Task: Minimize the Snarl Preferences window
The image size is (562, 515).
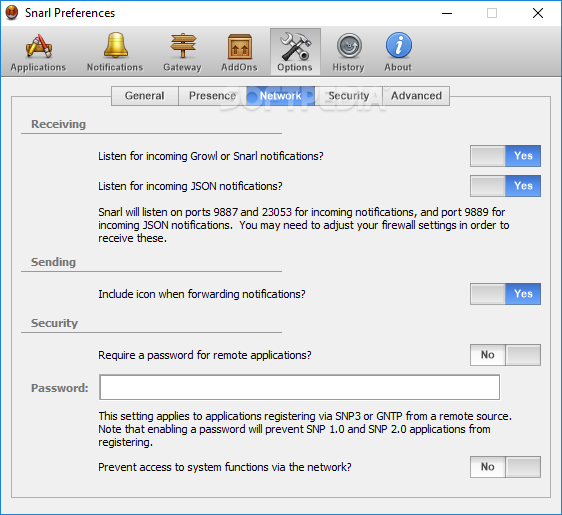Action: point(447,13)
